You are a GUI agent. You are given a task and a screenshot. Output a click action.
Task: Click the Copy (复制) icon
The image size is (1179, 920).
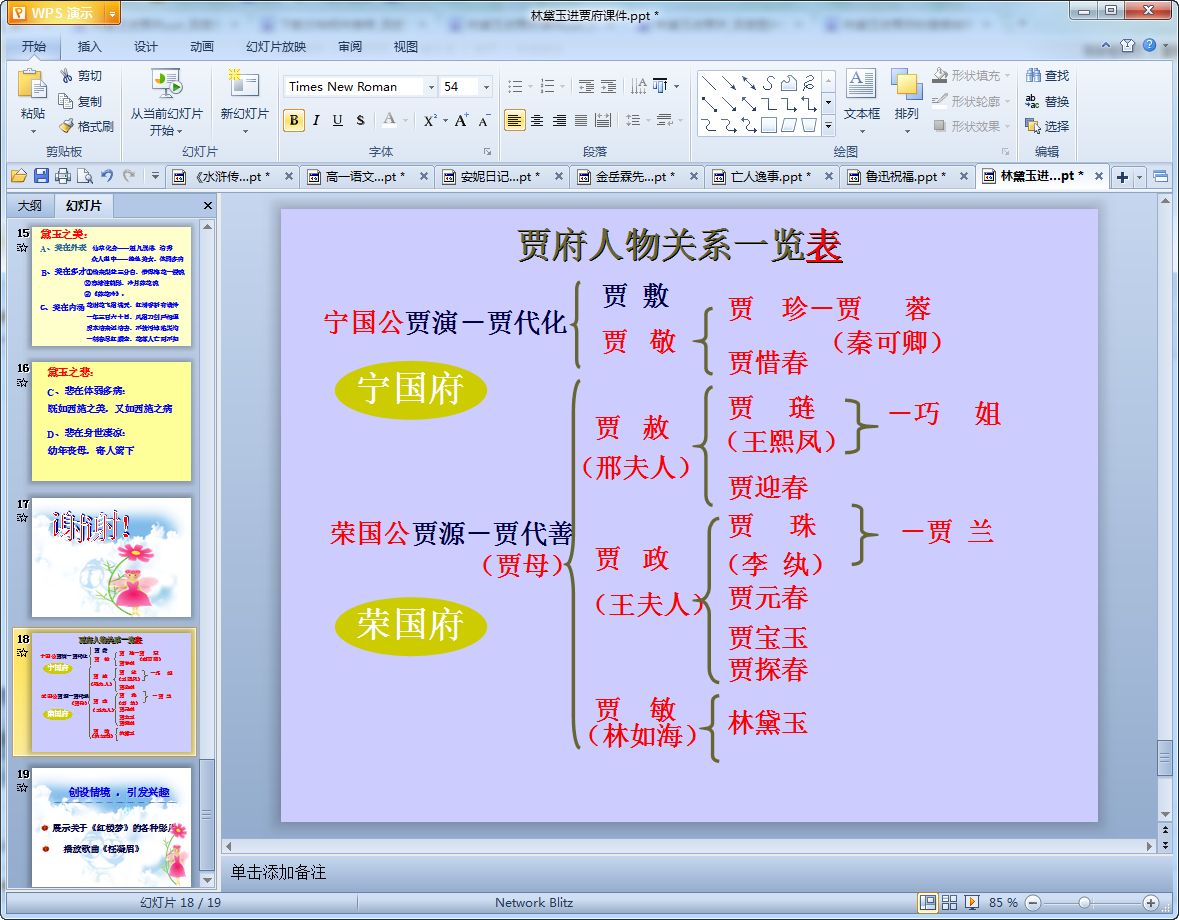pos(66,101)
